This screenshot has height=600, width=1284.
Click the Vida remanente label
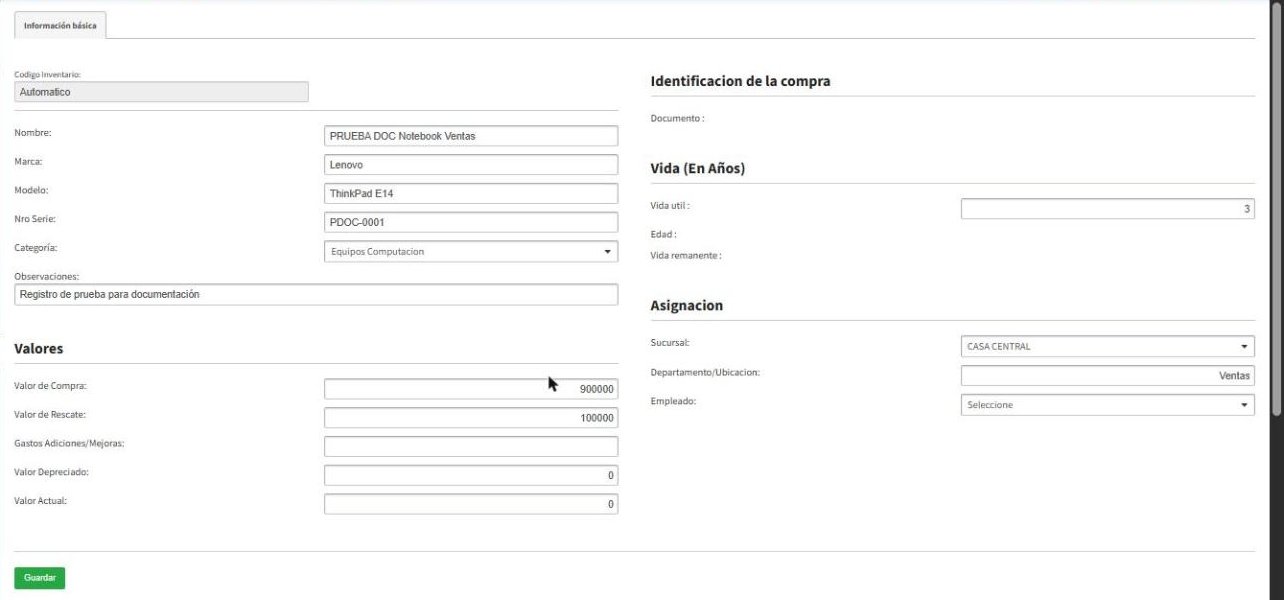tap(685, 256)
